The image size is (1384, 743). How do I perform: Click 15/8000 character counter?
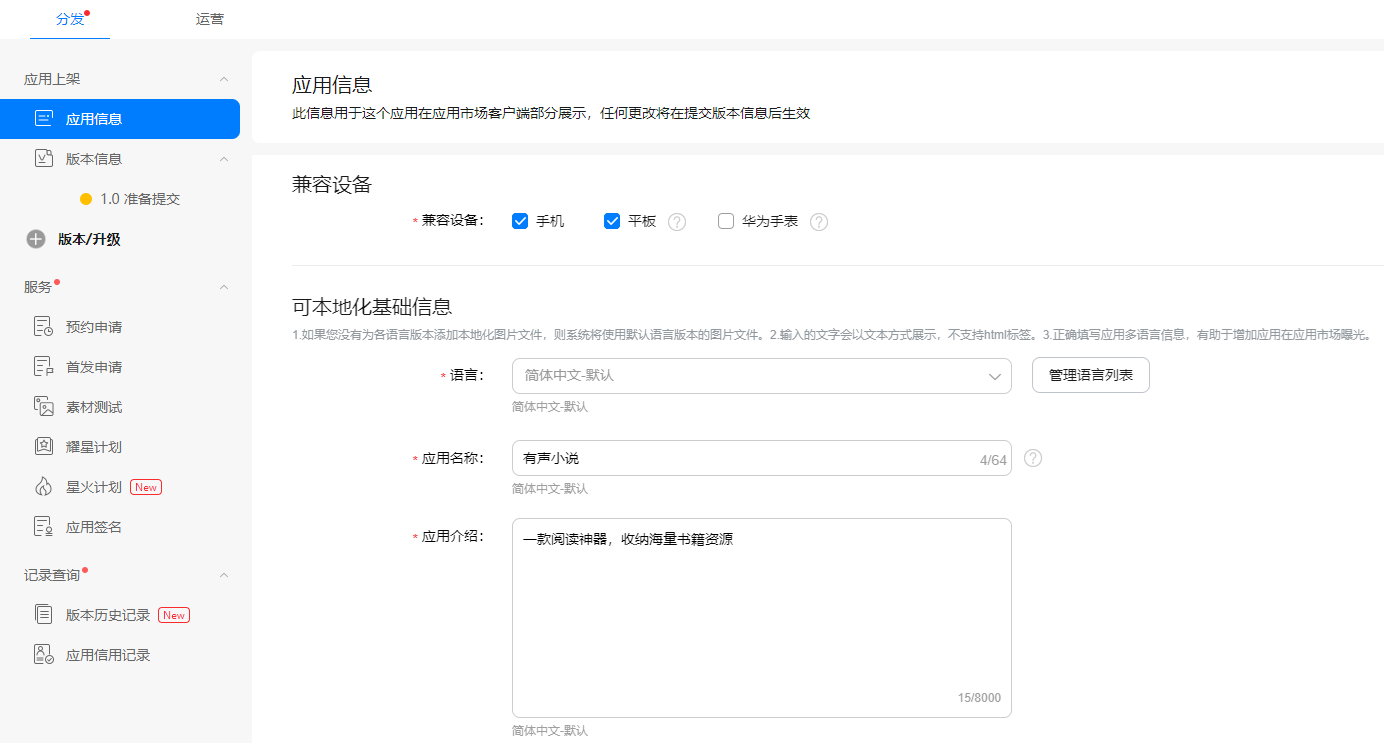coord(979,698)
